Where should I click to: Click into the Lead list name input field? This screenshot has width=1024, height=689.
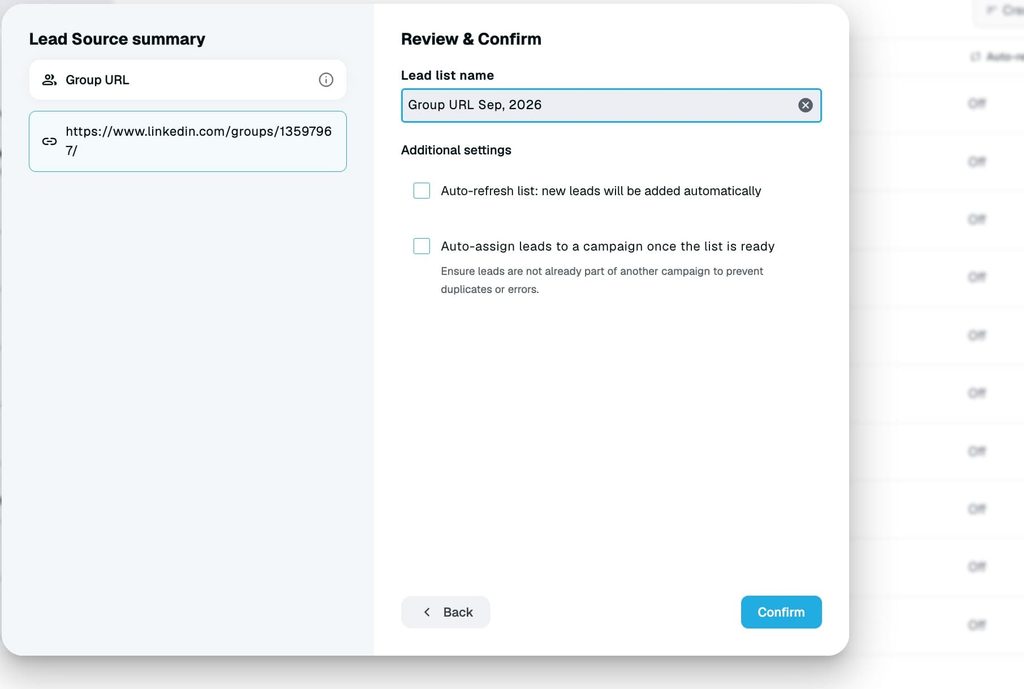[611, 105]
